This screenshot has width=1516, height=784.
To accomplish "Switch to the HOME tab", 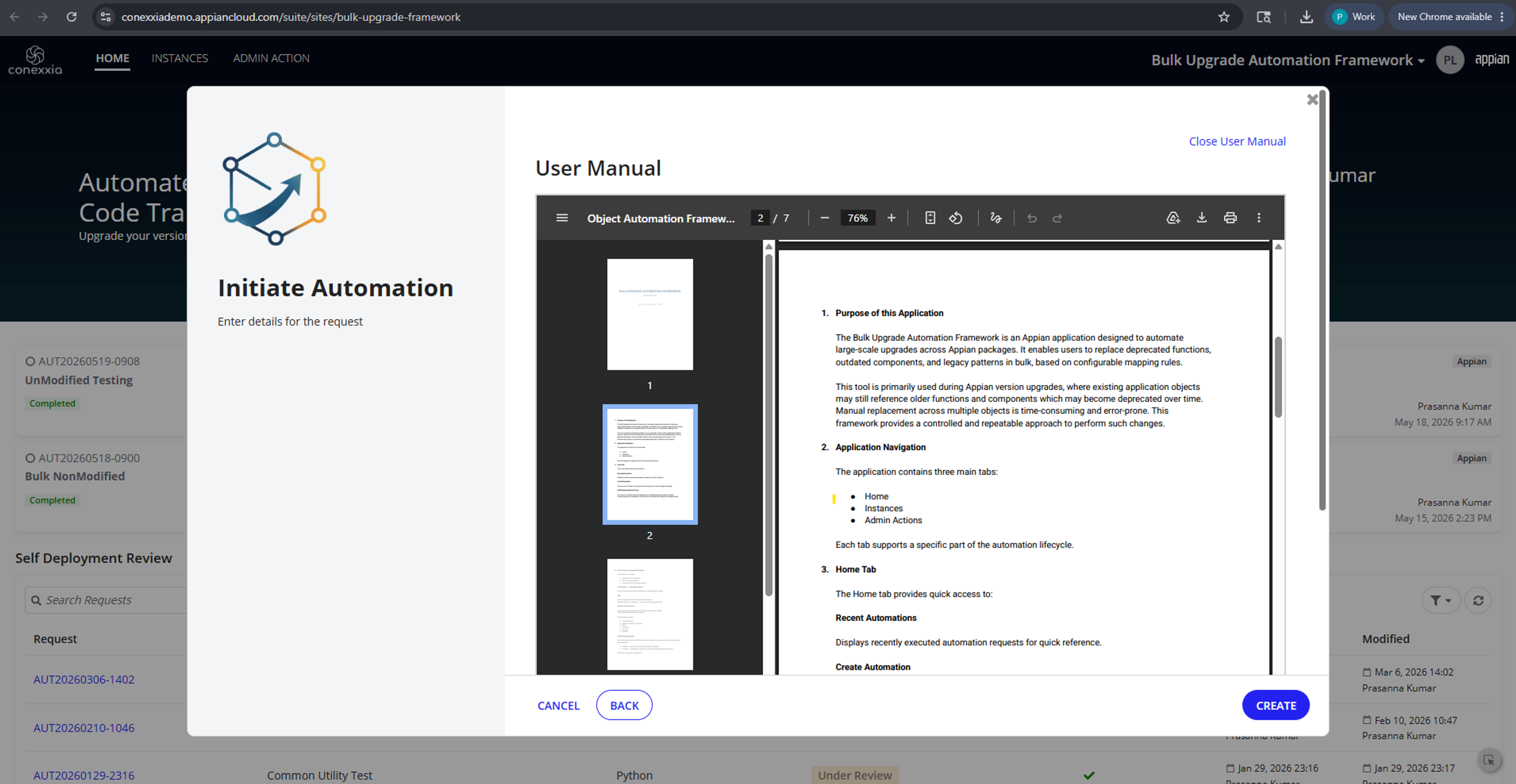I will [113, 58].
